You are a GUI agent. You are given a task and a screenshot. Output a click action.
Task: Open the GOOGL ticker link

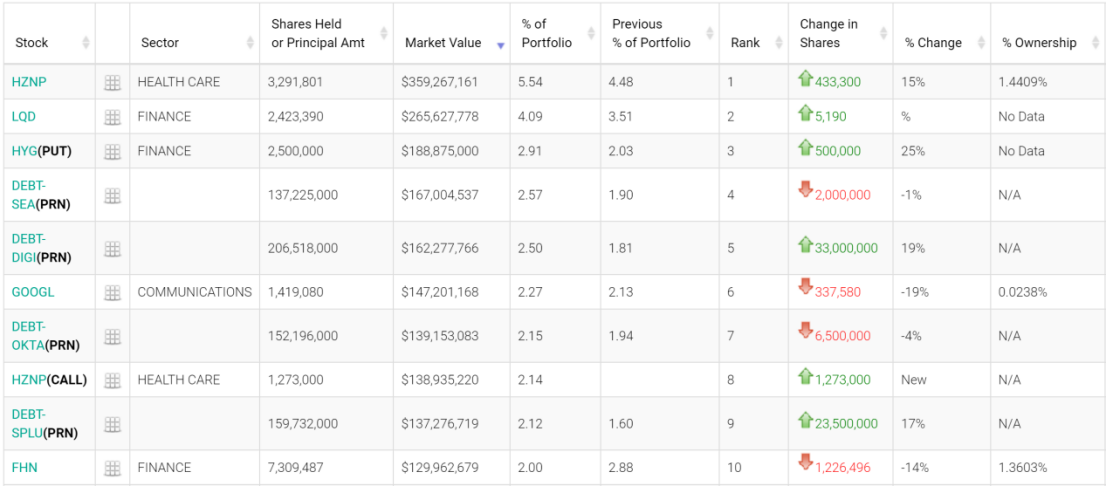[33, 293]
